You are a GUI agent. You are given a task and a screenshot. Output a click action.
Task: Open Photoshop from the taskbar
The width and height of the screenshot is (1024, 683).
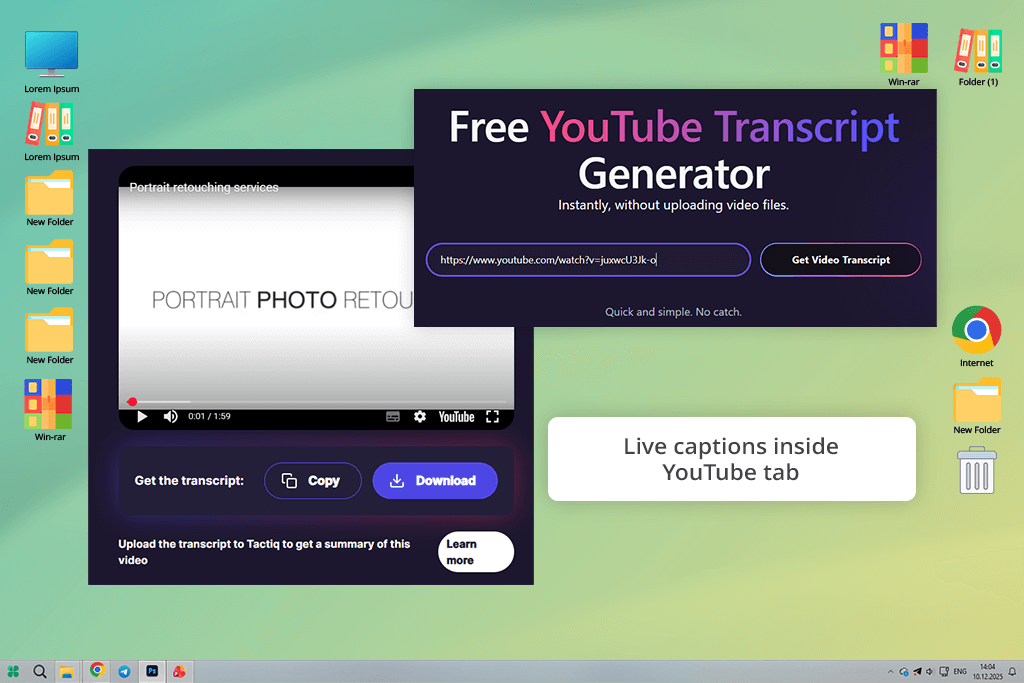tap(152, 671)
